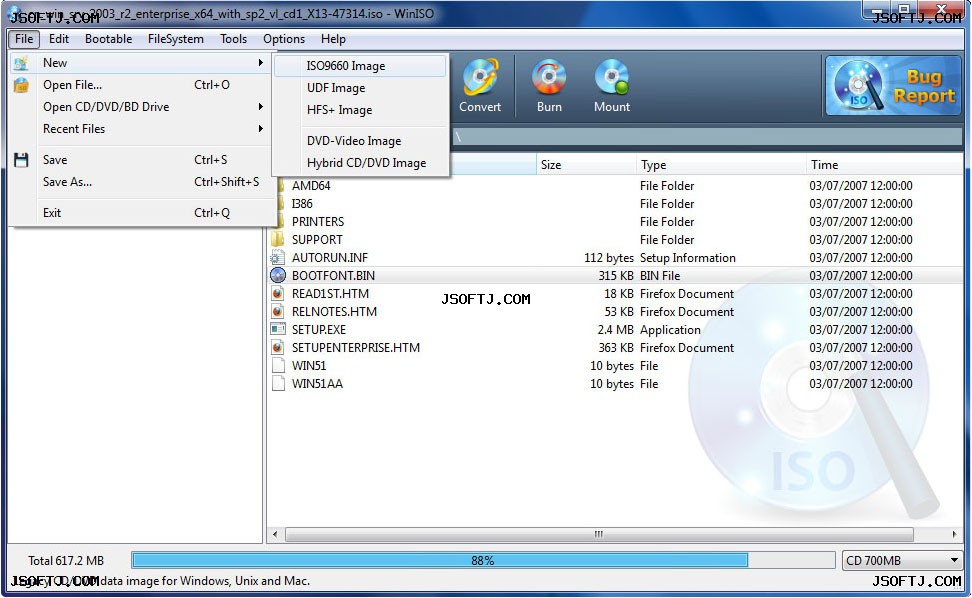
Task: Click the horizontal scrollbar thumb
Action: [598, 534]
